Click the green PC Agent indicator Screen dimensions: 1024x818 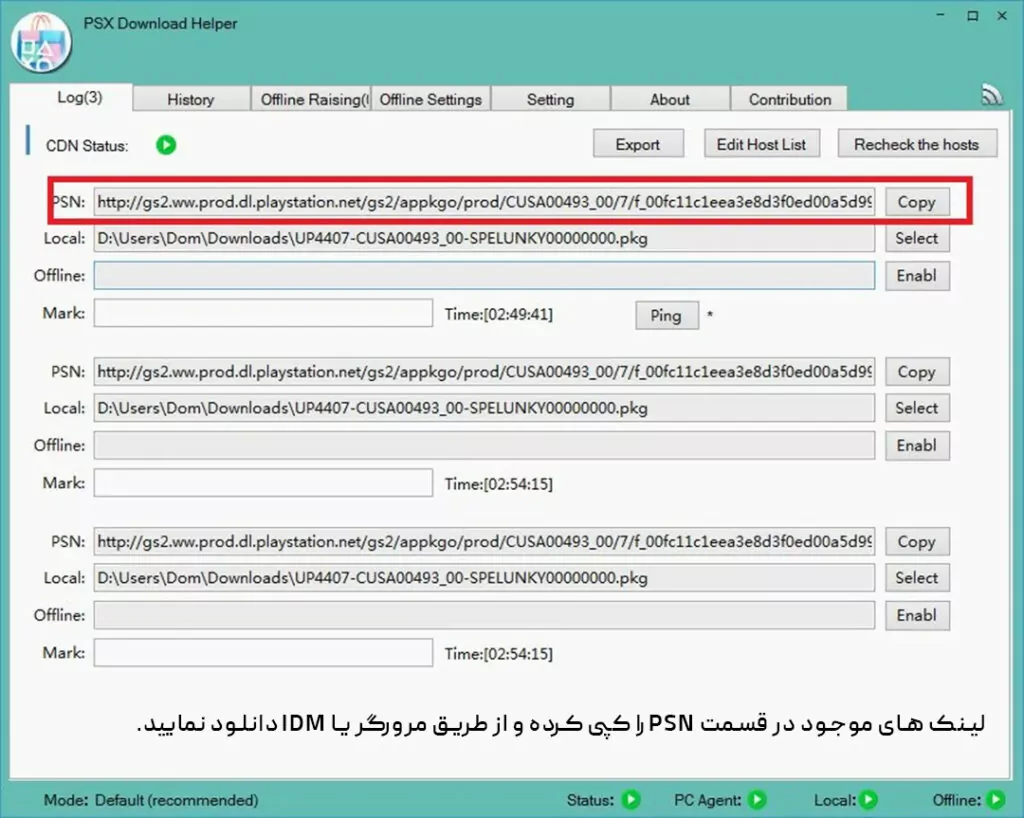(757, 800)
